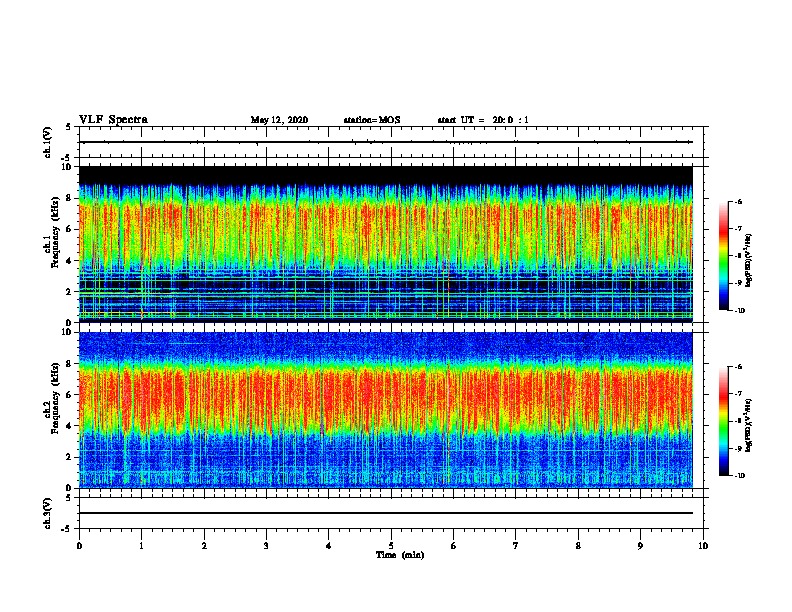The width and height of the screenshot is (792, 612).
Task: Click the date 'May 12, 2020'
Action: [279, 120]
